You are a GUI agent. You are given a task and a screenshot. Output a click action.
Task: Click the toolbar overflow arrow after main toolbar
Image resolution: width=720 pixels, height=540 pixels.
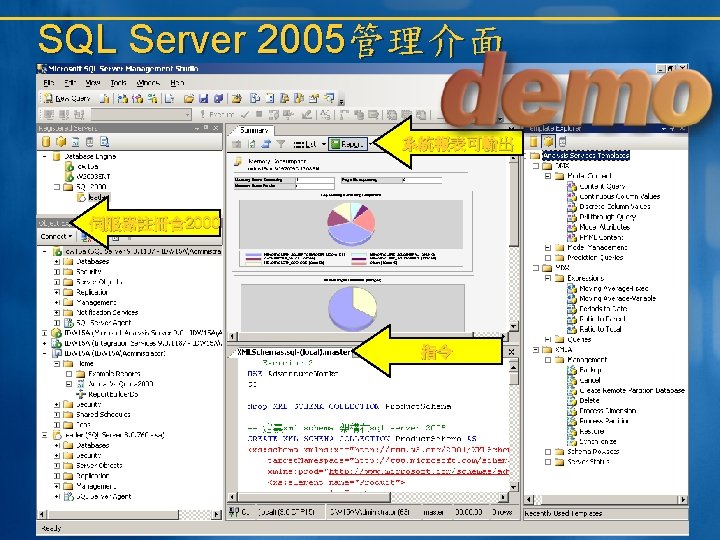coord(342,101)
